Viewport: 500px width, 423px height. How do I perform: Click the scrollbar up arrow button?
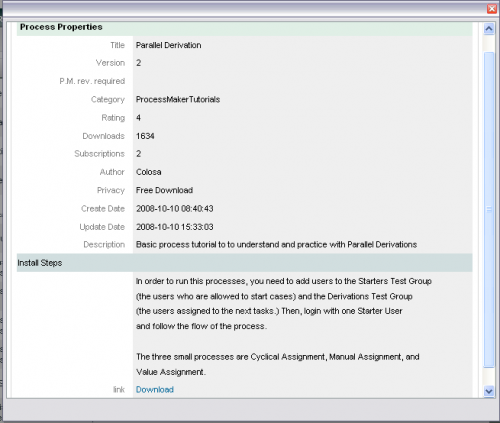(489, 29)
